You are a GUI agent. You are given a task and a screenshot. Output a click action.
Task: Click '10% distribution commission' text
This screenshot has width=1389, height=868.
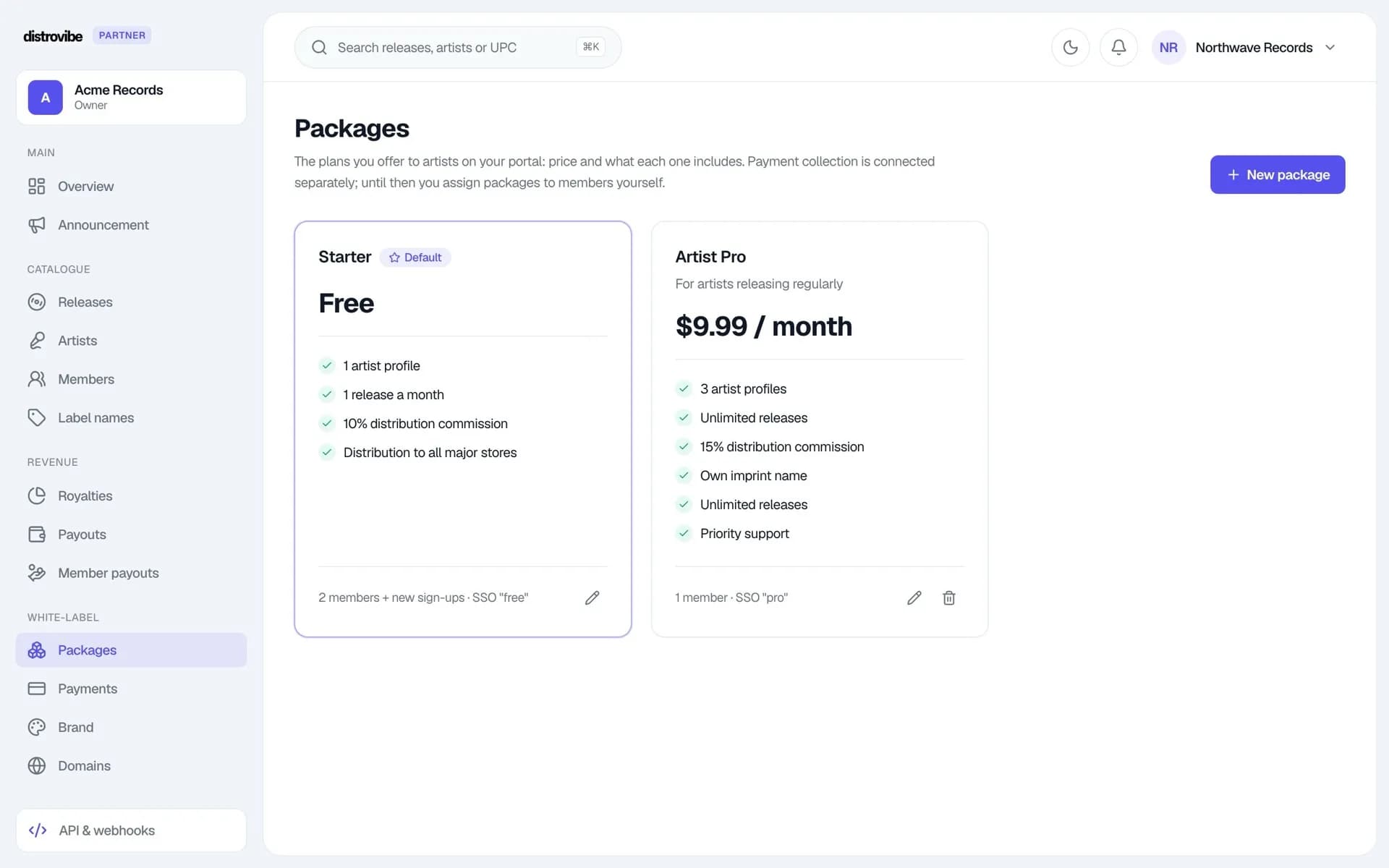click(425, 424)
